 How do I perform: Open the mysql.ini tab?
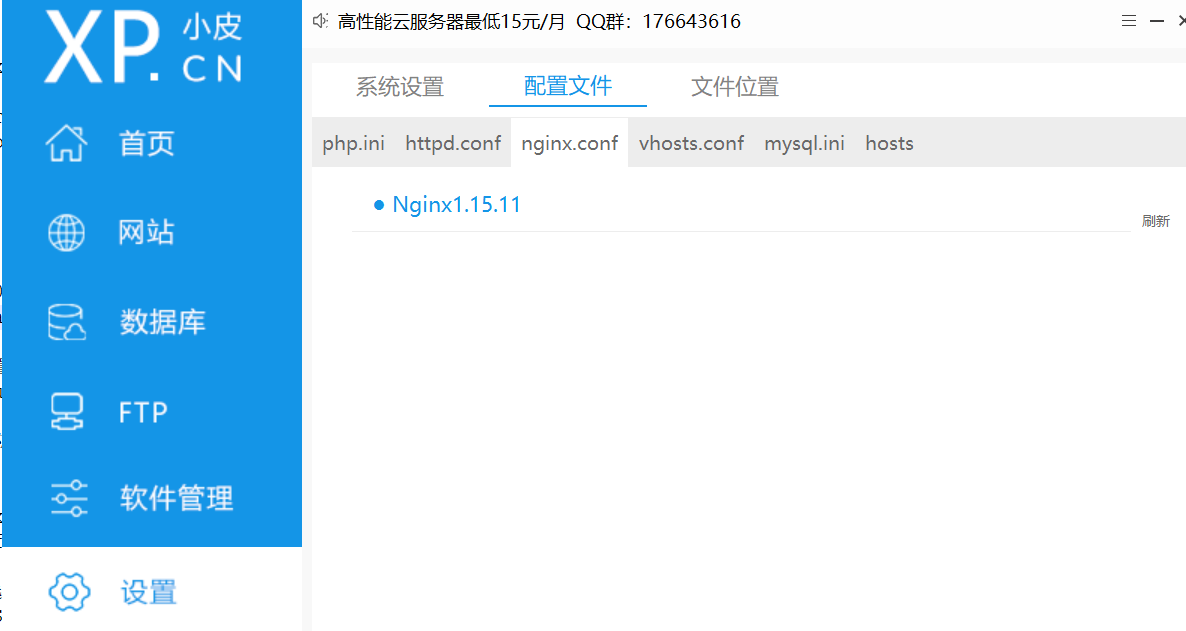(x=804, y=143)
